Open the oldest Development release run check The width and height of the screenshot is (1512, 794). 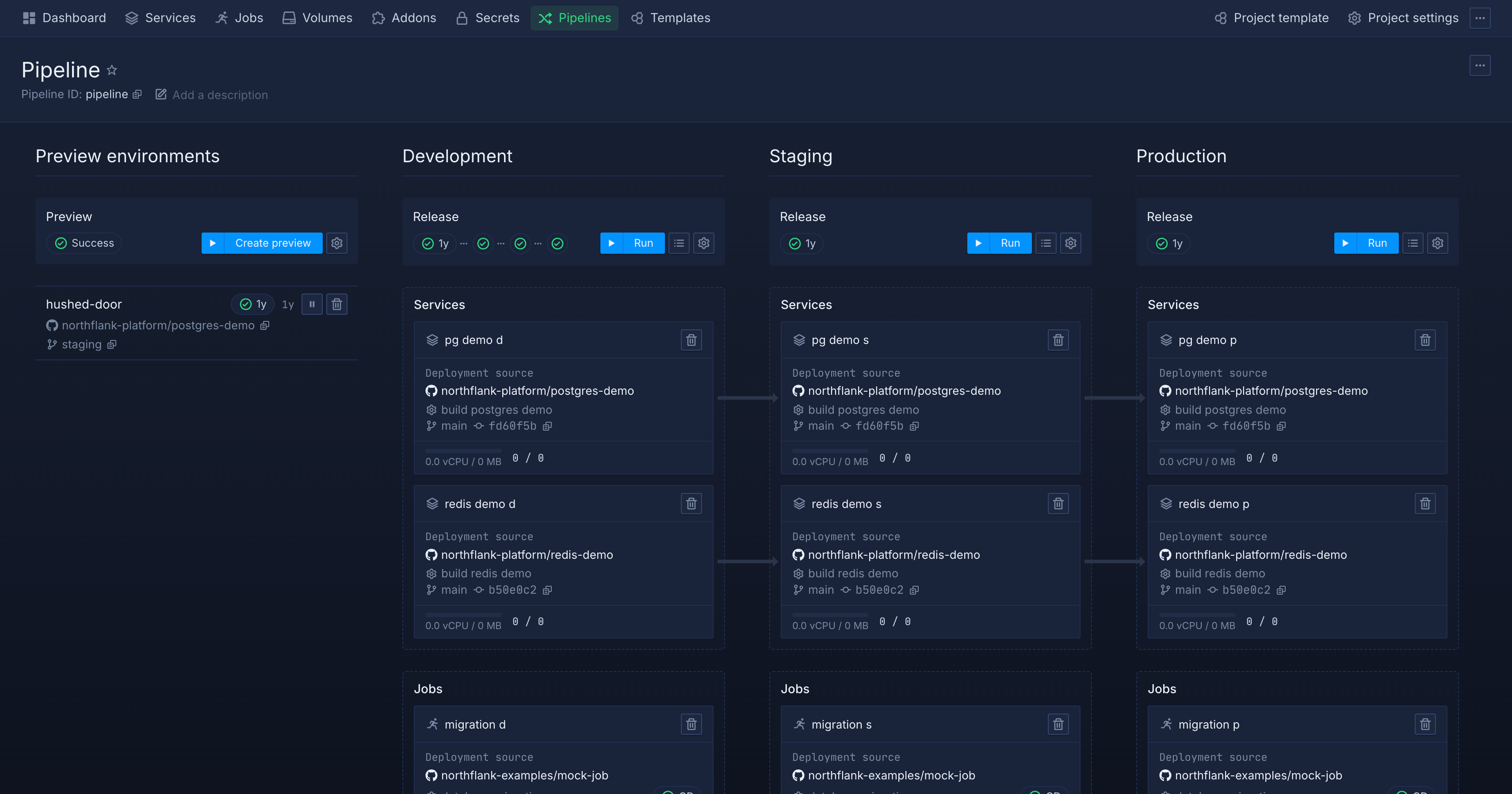(557, 244)
